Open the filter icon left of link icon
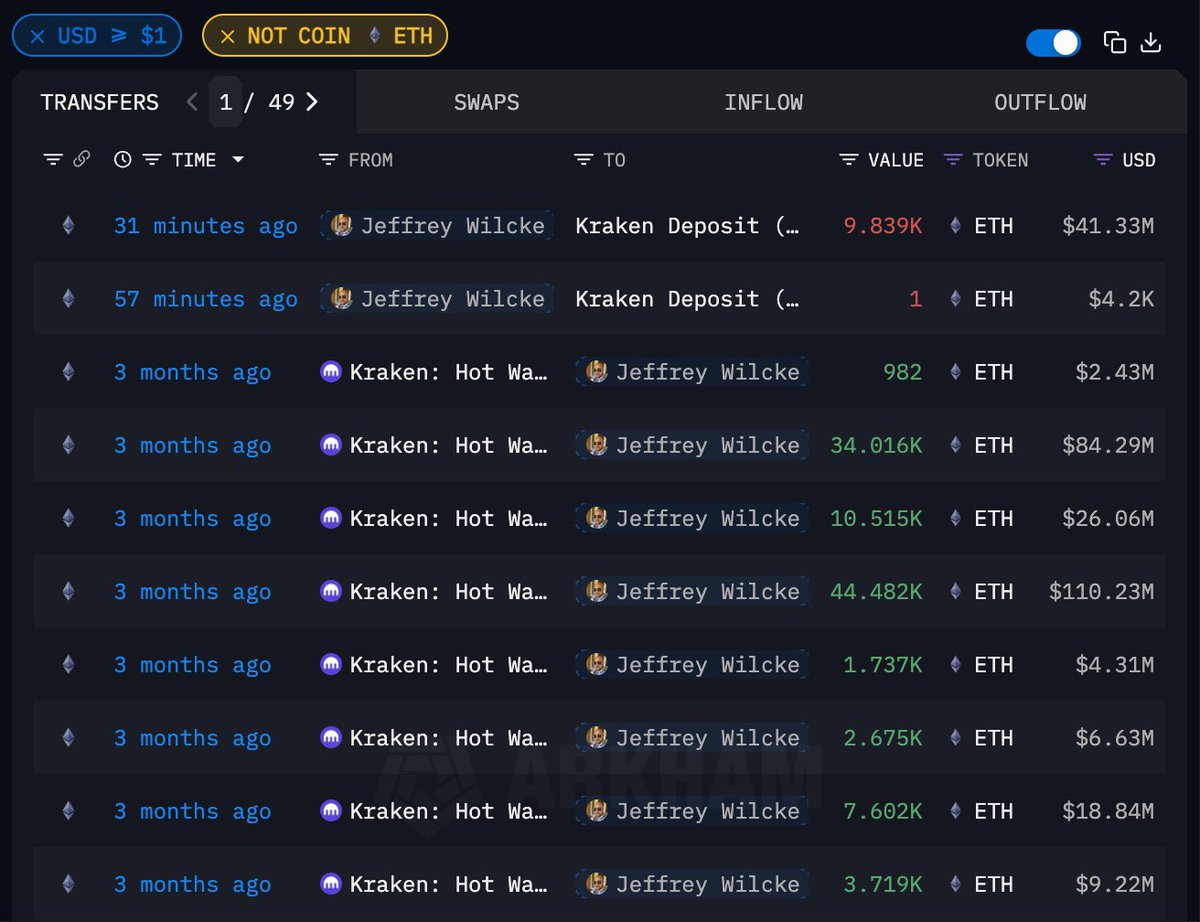1200x922 pixels. pos(53,160)
